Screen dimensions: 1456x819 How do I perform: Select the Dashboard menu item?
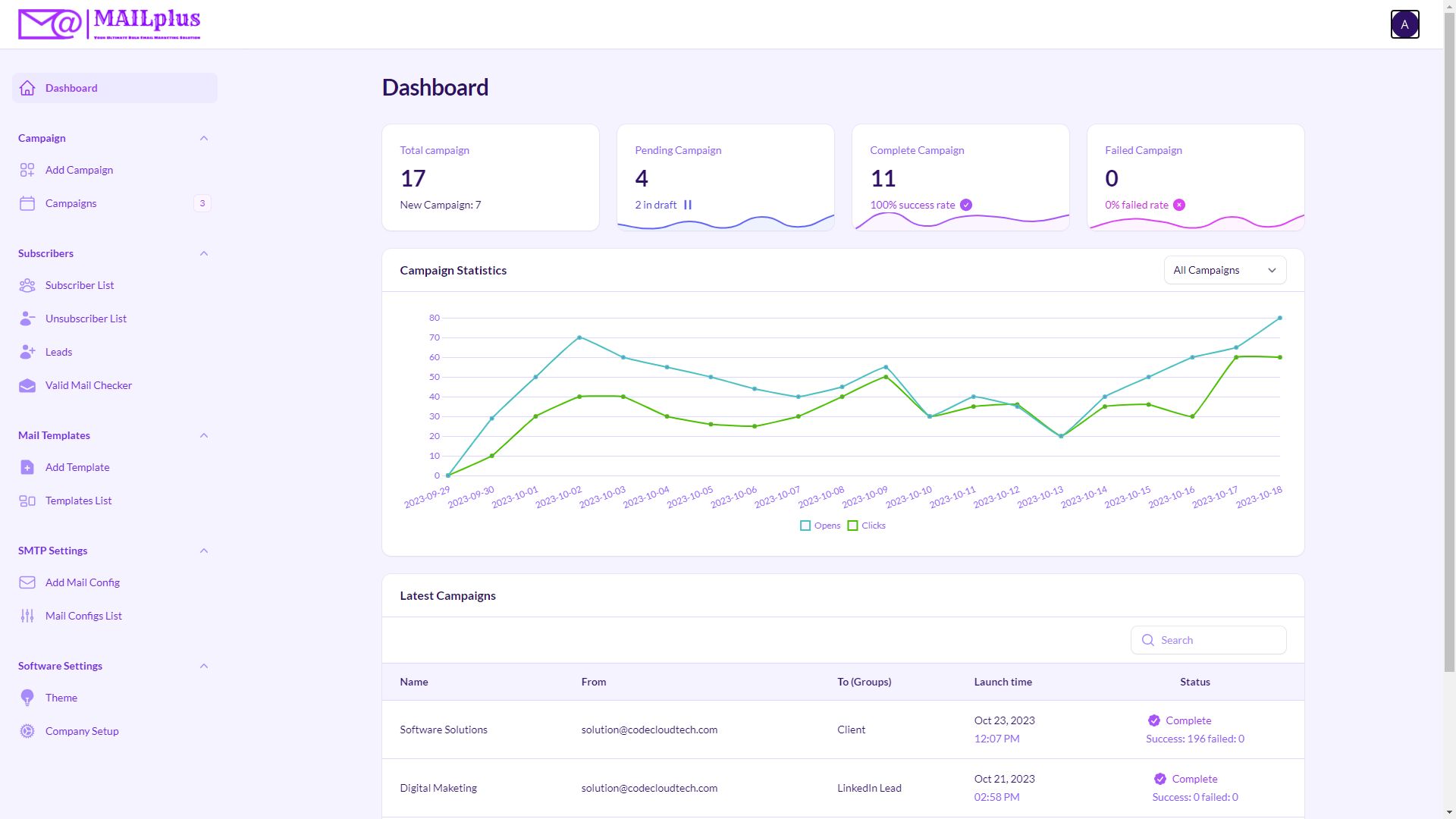point(71,88)
